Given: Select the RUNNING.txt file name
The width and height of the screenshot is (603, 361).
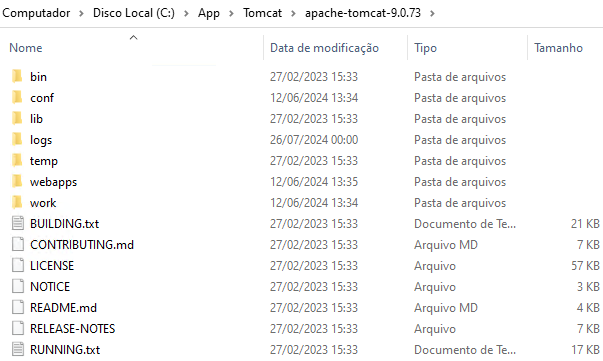Looking at the screenshot, I should tap(65, 349).
